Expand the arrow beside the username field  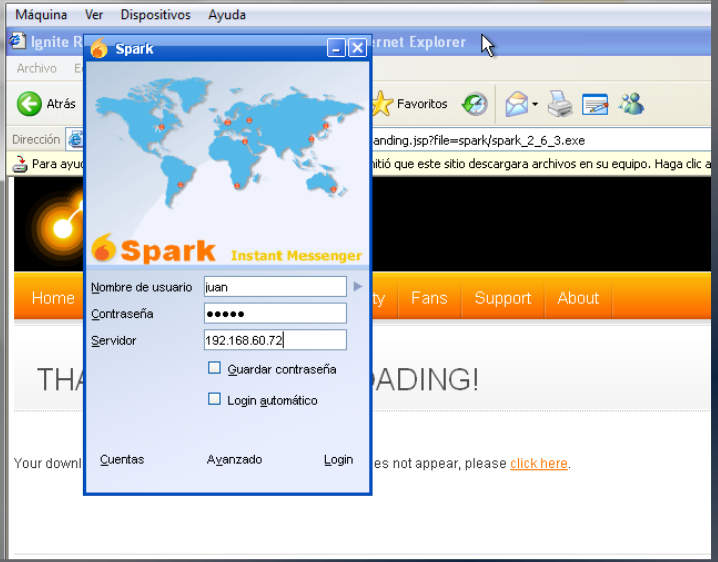(x=358, y=287)
